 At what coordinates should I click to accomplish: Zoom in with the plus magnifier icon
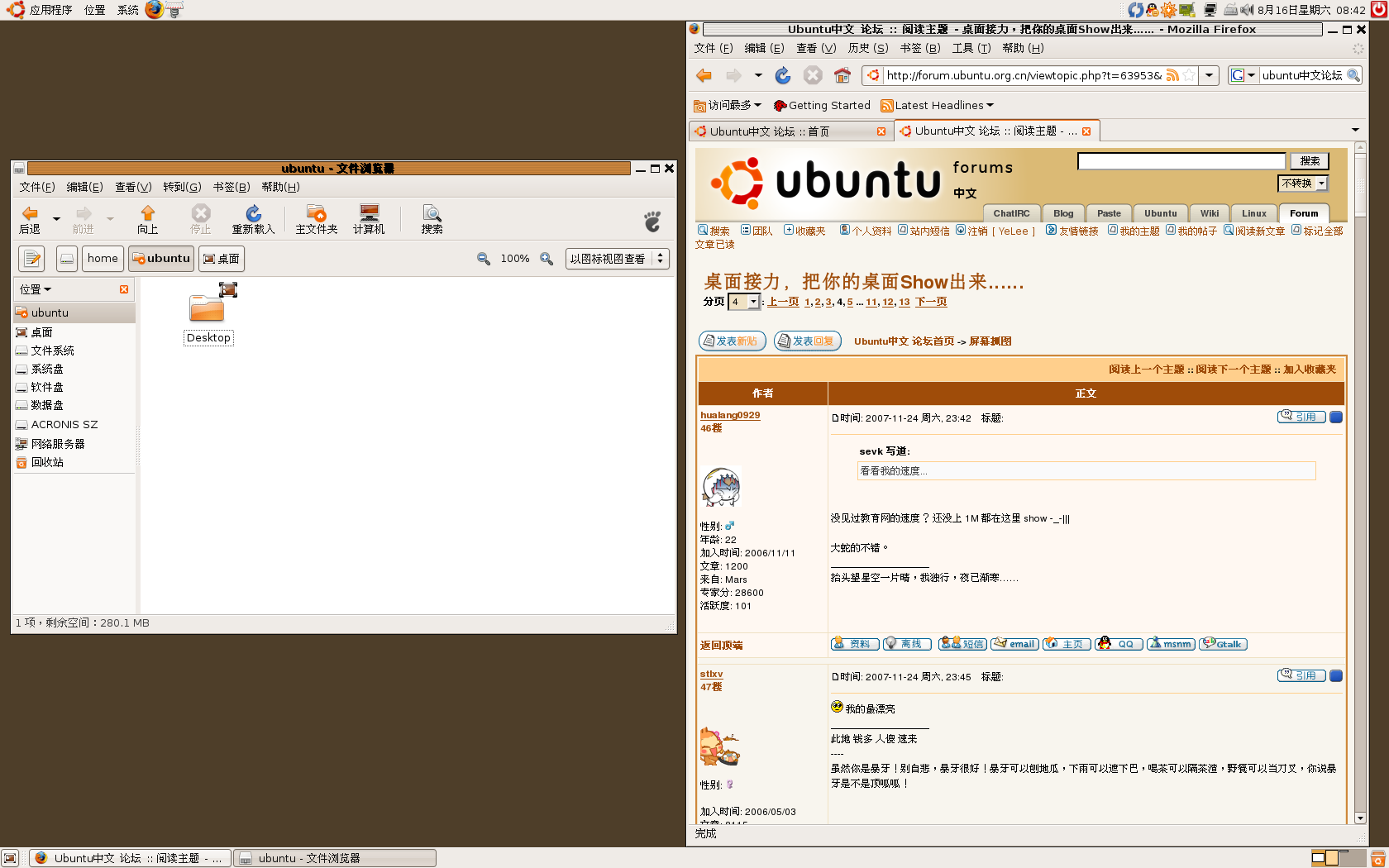click(x=547, y=259)
